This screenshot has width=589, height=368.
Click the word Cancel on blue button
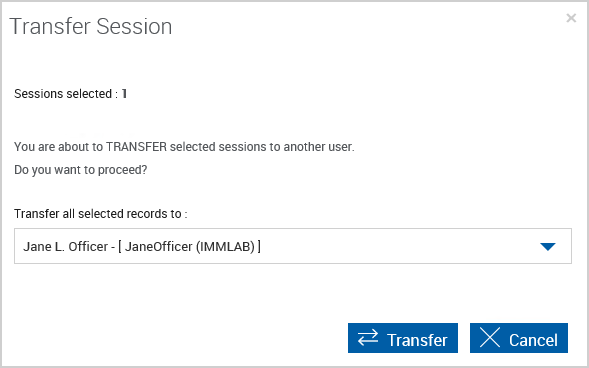click(533, 340)
